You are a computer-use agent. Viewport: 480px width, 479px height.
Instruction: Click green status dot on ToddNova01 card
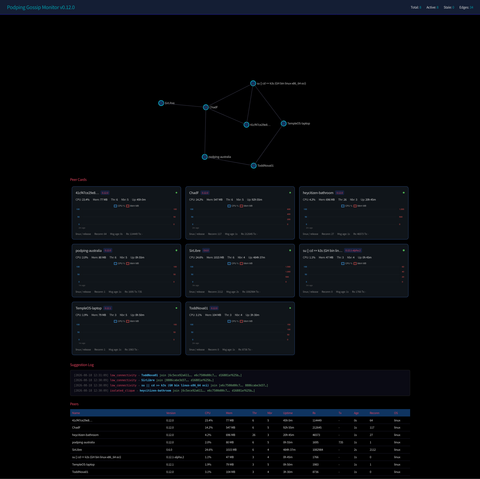290,308
